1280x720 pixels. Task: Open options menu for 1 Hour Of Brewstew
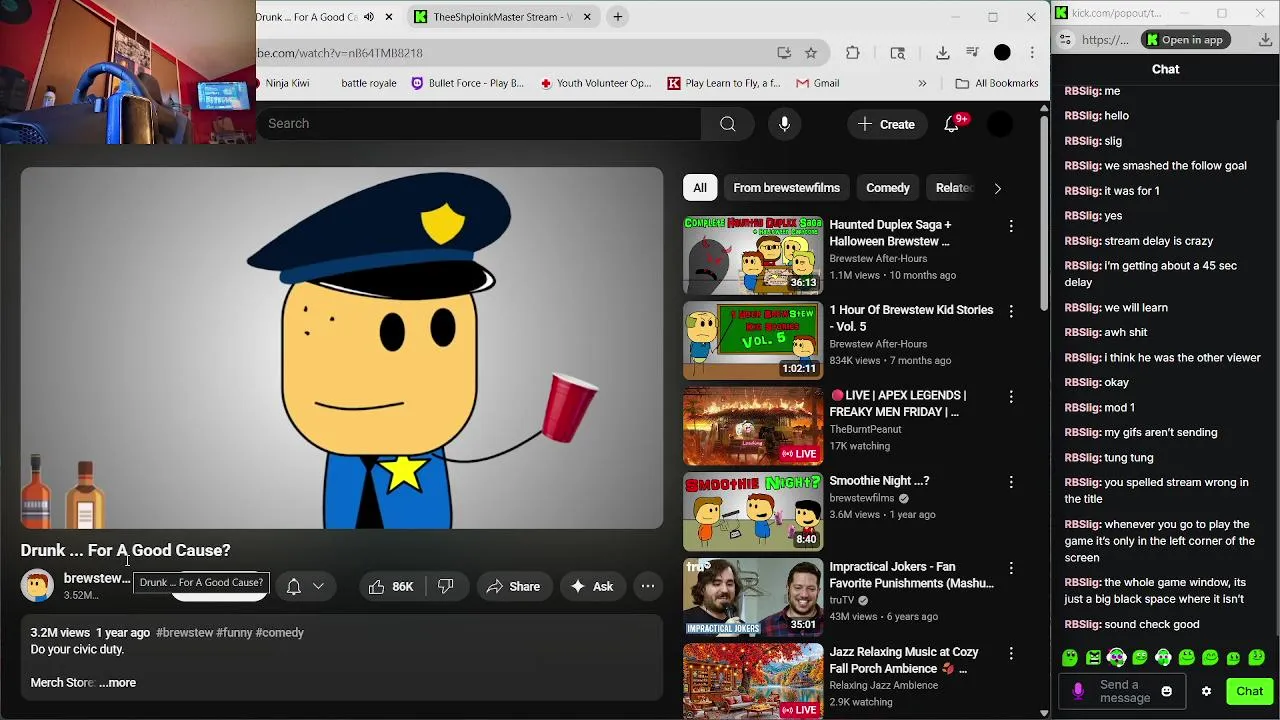(x=1011, y=312)
